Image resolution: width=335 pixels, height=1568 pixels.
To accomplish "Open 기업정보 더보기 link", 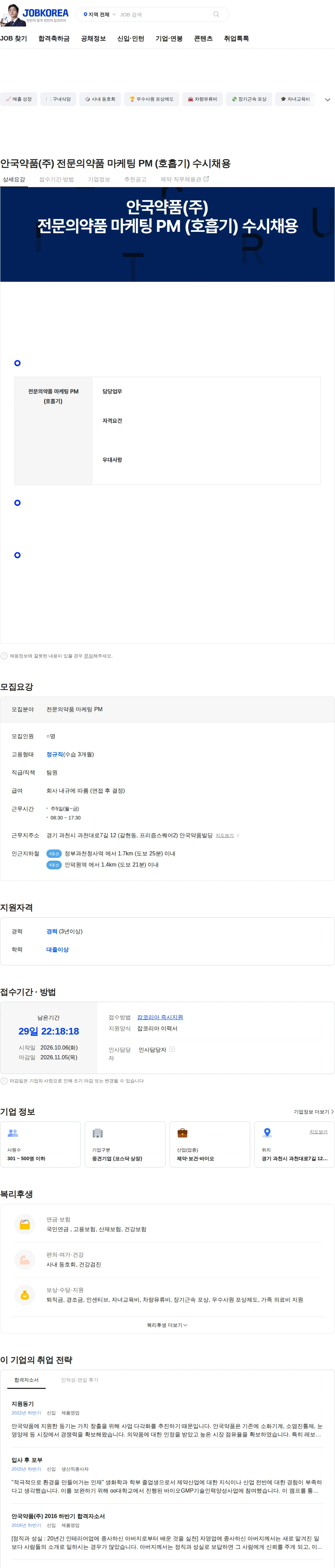I will click(x=314, y=1111).
